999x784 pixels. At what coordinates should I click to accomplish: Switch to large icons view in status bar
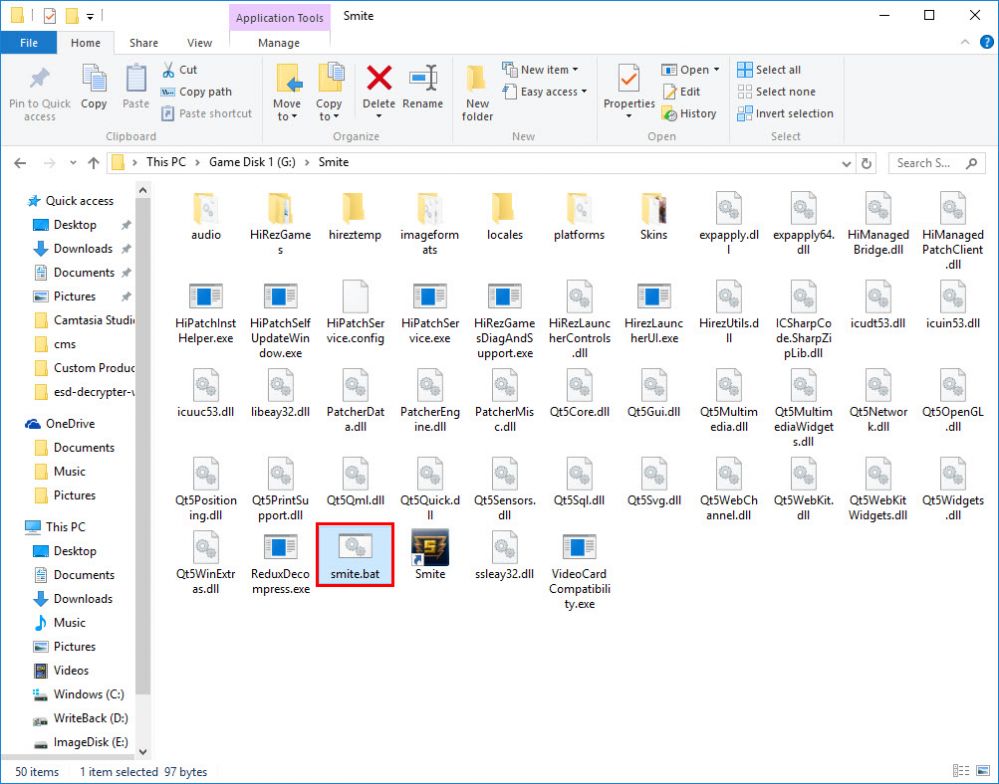985,771
